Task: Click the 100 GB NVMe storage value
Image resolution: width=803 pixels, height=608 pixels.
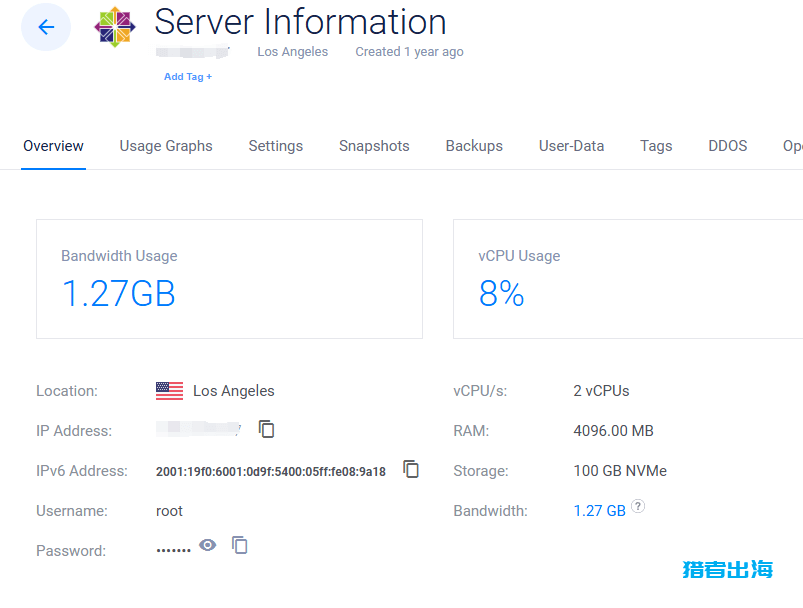Action: (620, 471)
